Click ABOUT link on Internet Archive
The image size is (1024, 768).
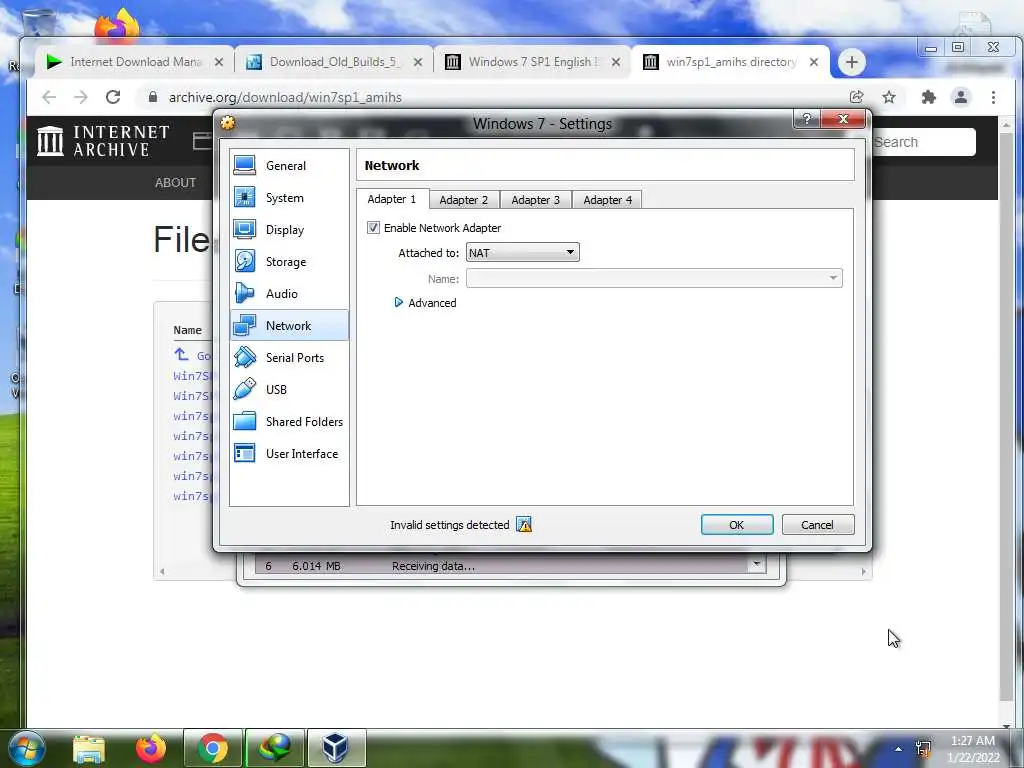pos(175,183)
